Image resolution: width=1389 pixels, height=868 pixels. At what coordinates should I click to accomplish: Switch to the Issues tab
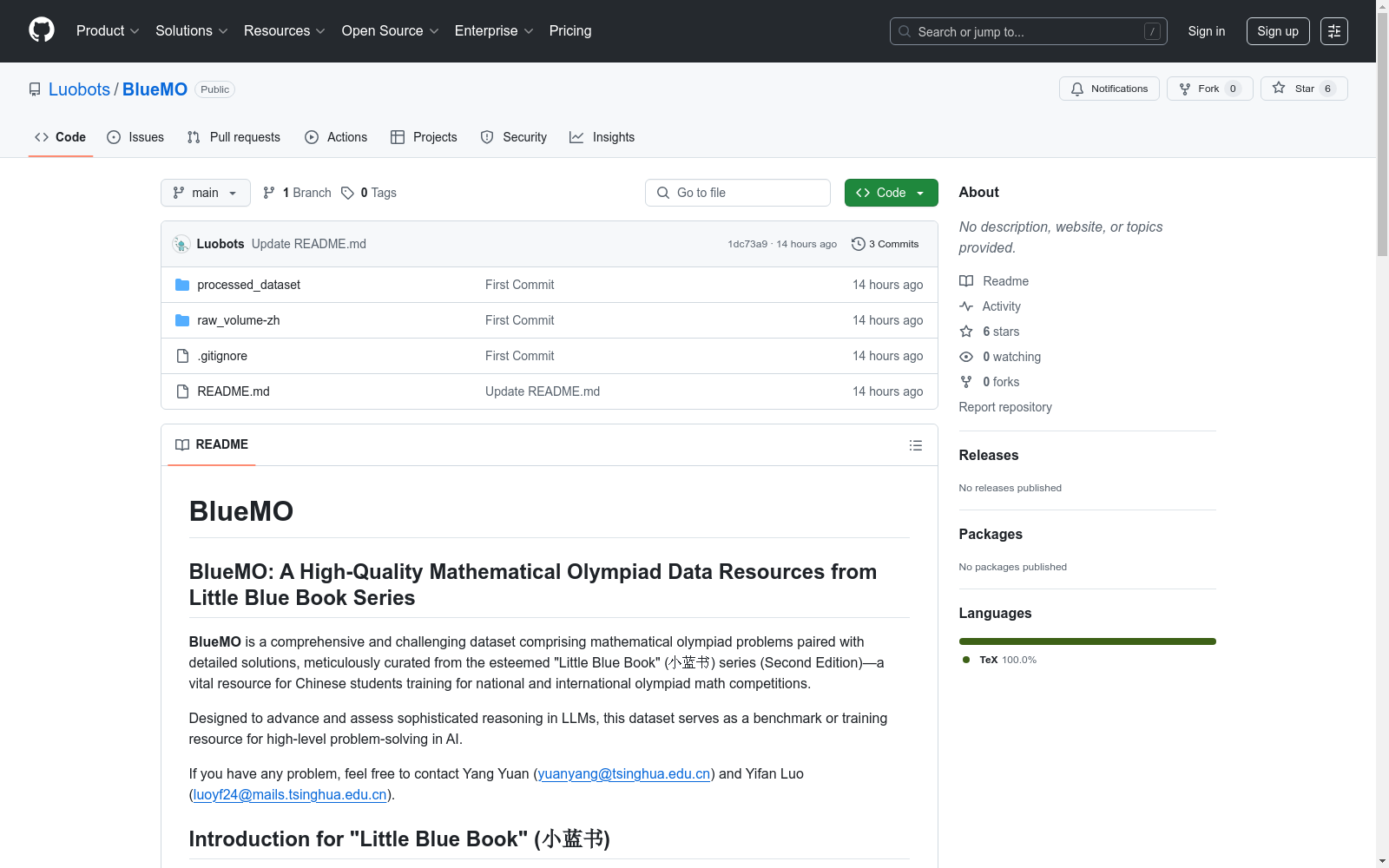[135, 137]
